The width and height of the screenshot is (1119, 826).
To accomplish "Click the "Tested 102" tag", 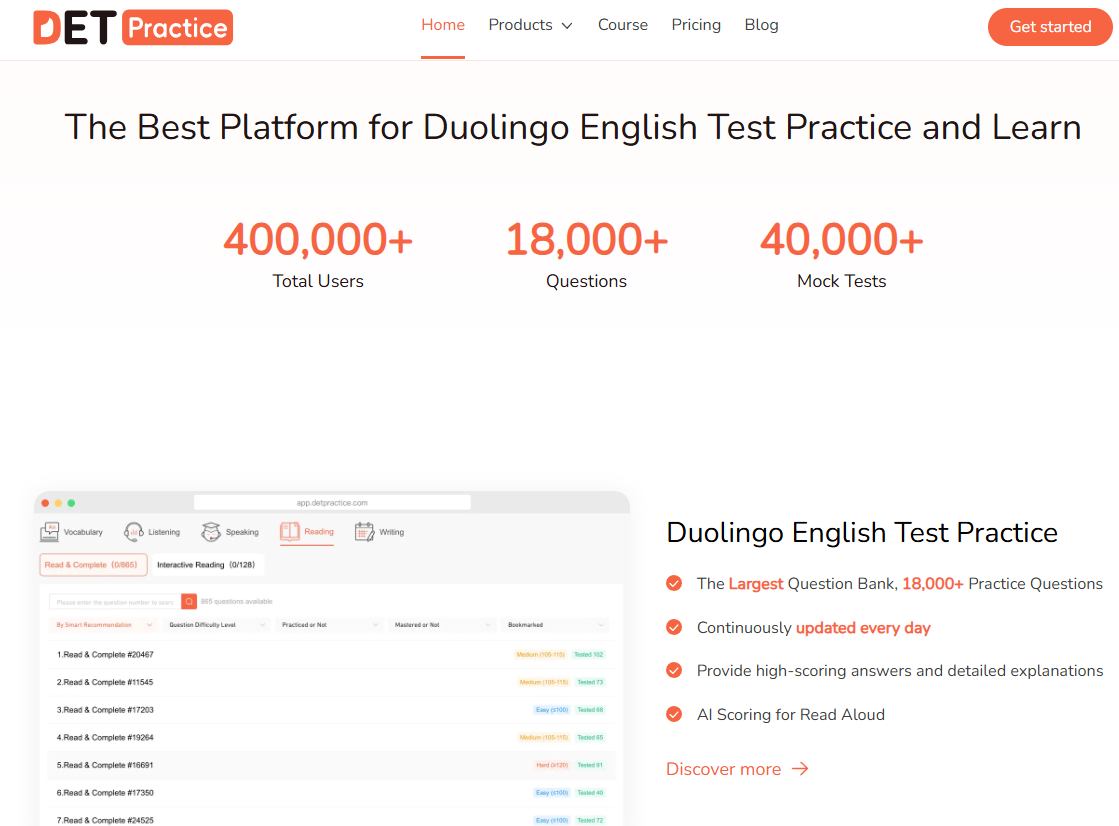I will [x=589, y=655].
